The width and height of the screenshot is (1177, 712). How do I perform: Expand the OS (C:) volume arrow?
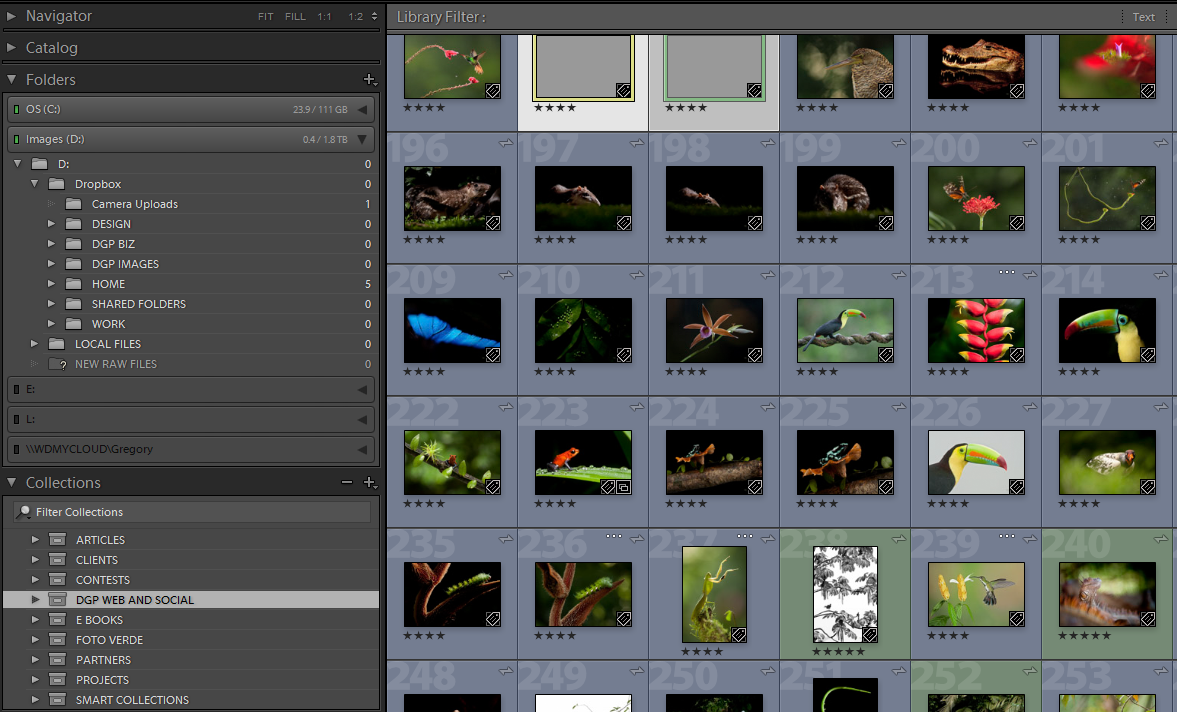363,110
